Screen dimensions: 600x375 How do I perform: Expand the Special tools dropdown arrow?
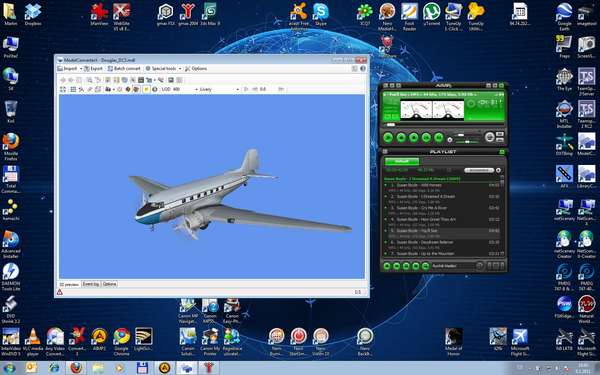coord(180,69)
